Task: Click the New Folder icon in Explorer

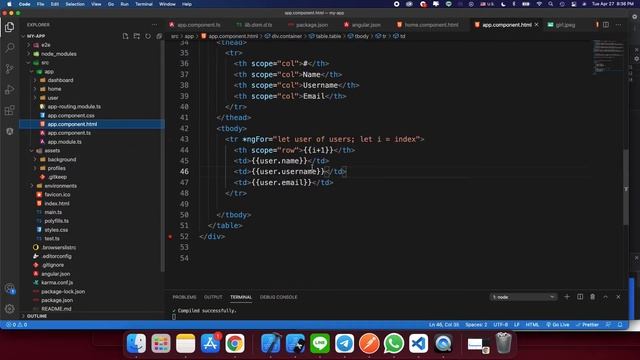Action: 136,36
